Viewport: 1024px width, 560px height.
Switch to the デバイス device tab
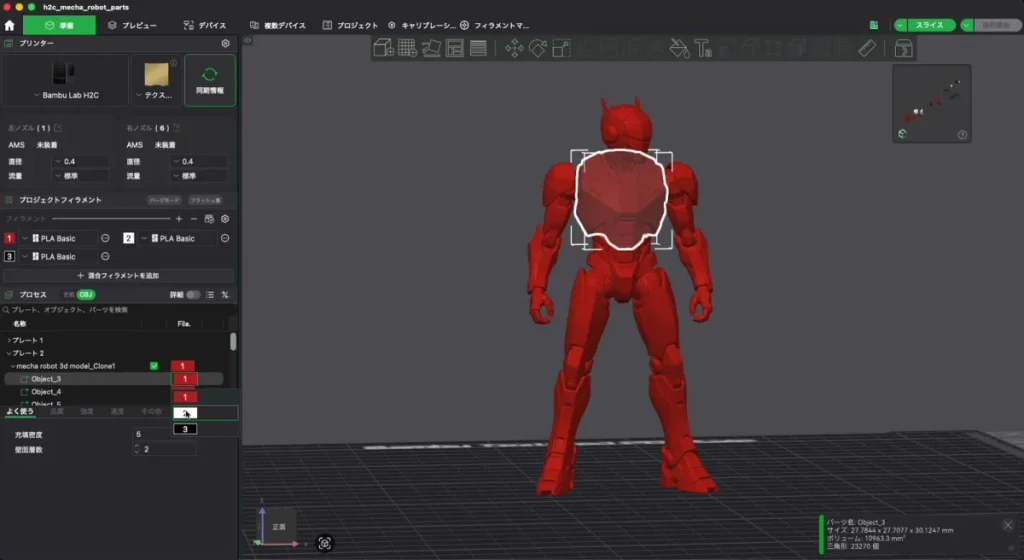(x=205, y=25)
